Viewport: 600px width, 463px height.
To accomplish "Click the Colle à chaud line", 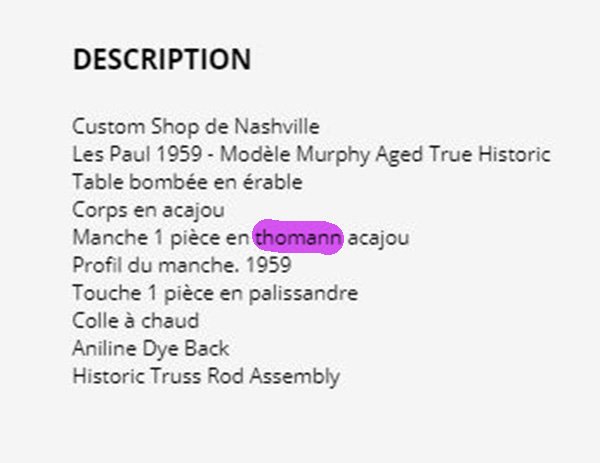I will (135, 321).
